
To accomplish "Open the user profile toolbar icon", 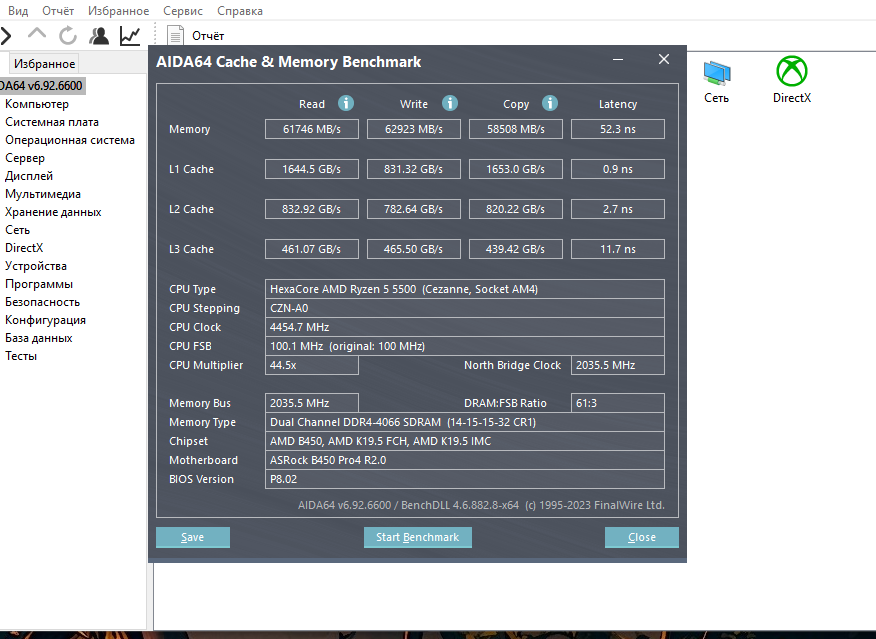I will tap(99, 36).
